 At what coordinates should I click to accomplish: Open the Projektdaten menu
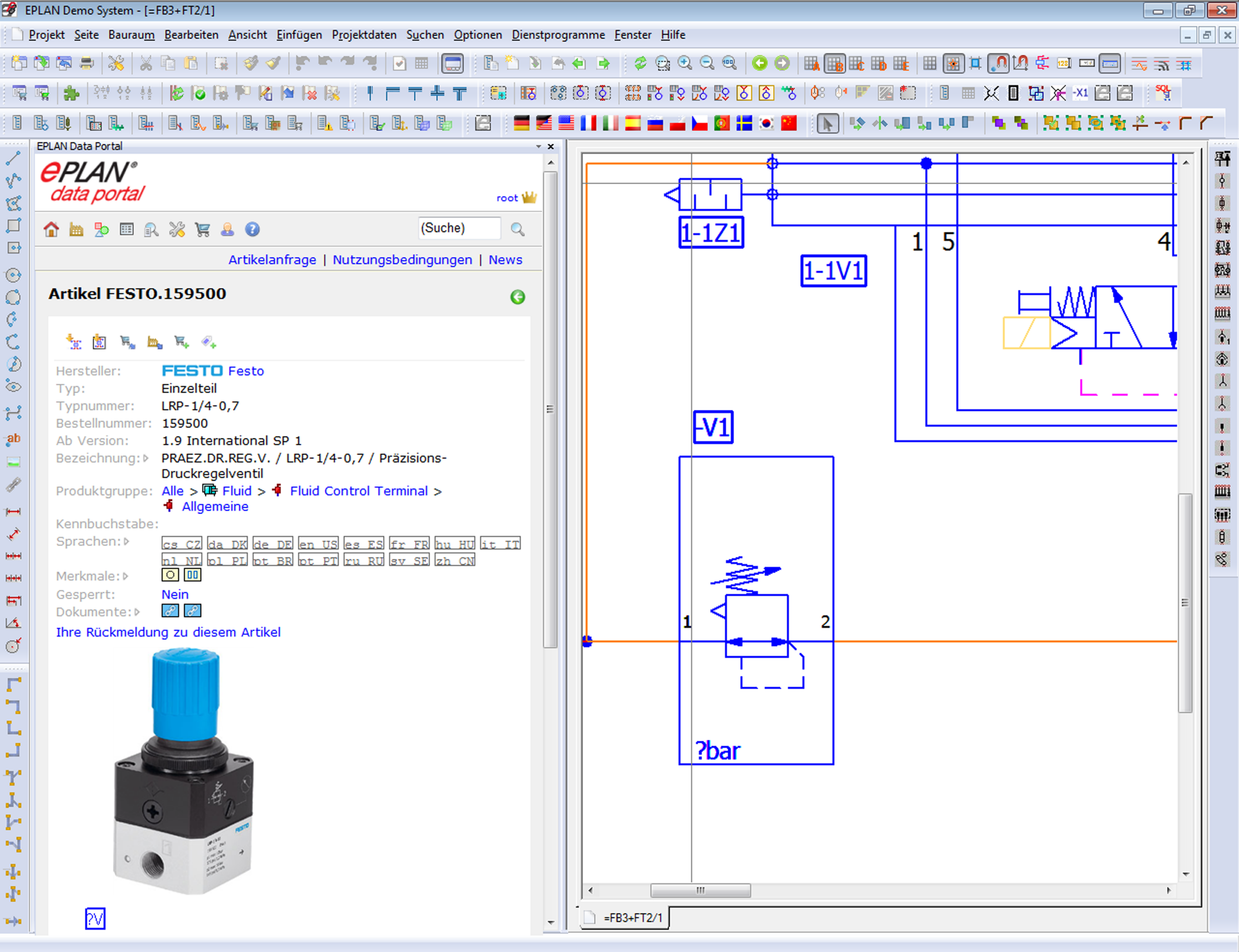364,35
